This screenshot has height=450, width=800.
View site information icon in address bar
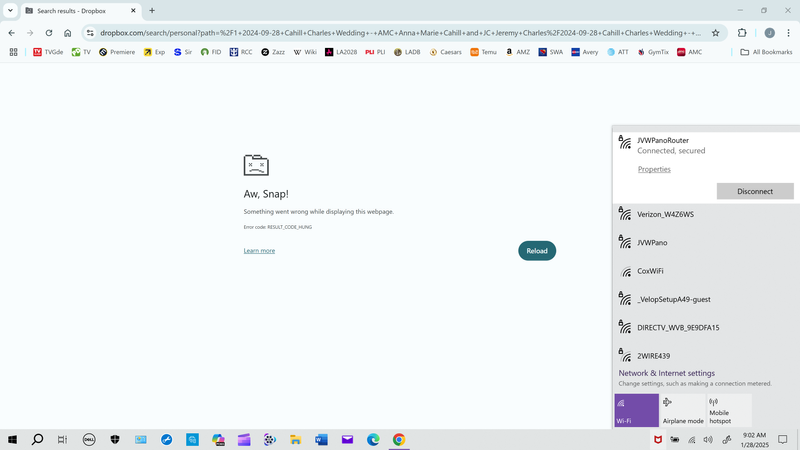click(x=90, y=33)
